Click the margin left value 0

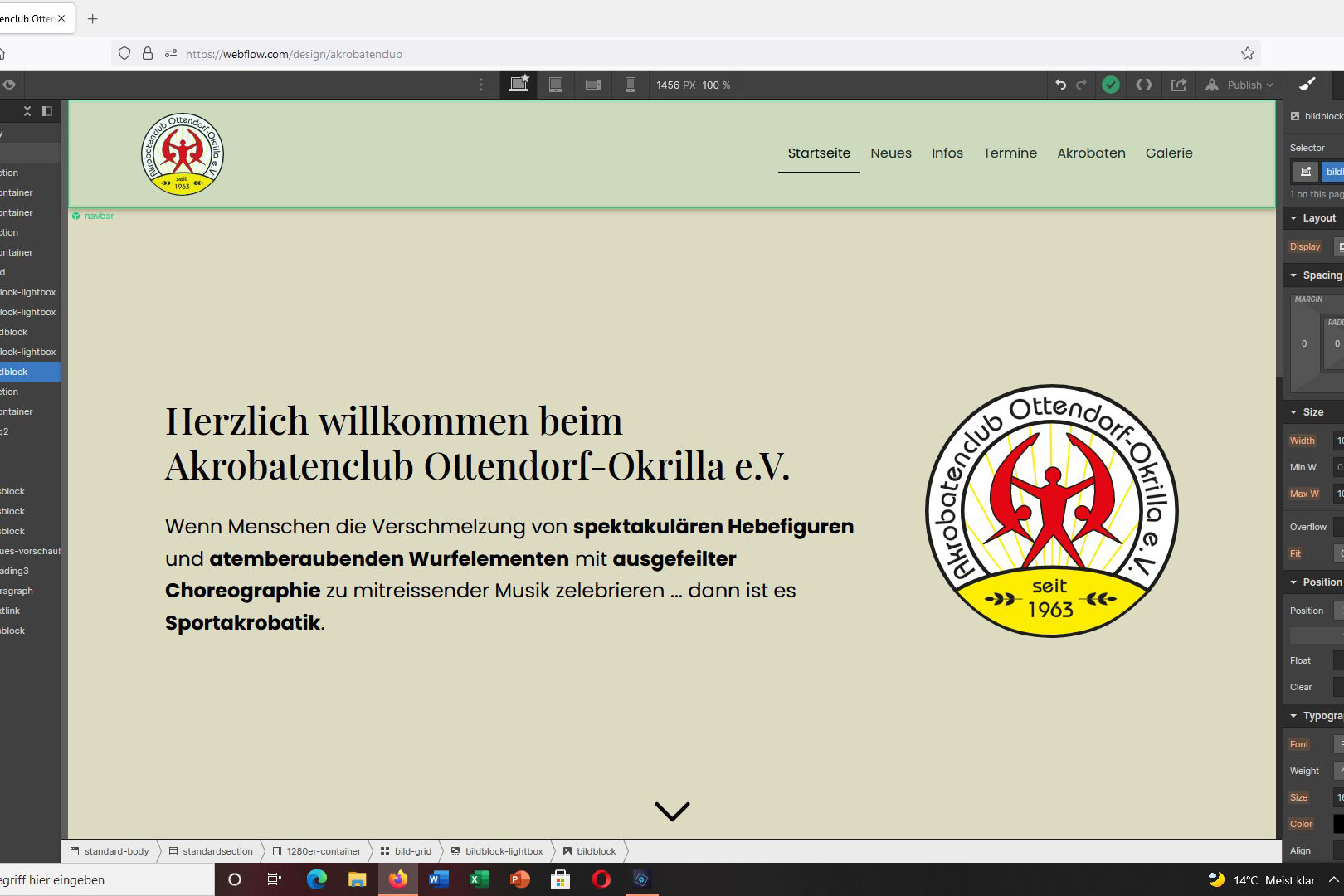pos(1304,343)
